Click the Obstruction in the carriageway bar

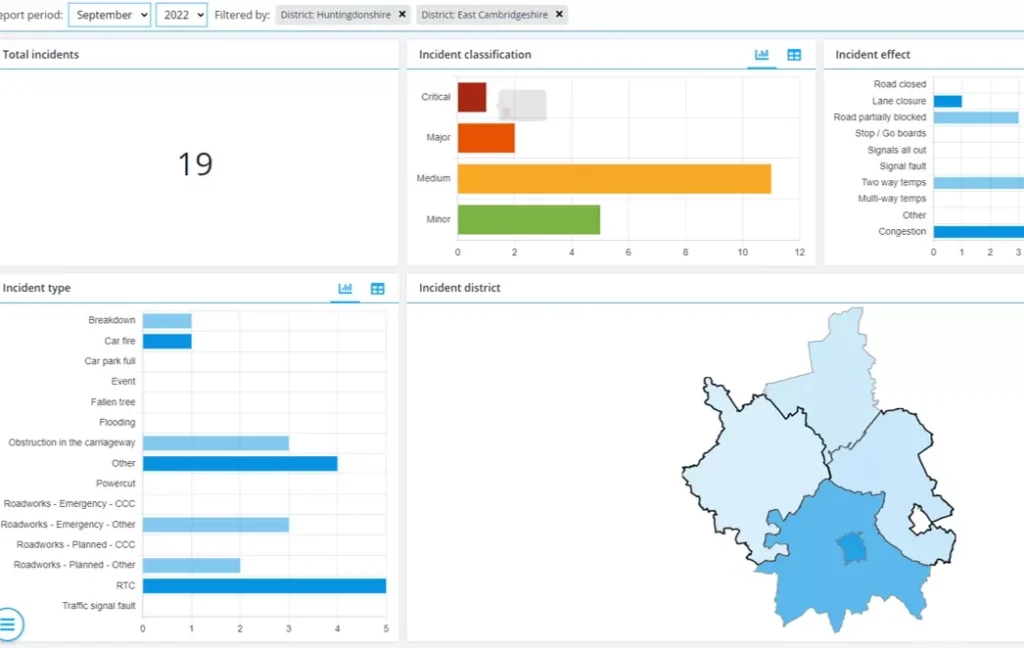click(x=215, y=443)
